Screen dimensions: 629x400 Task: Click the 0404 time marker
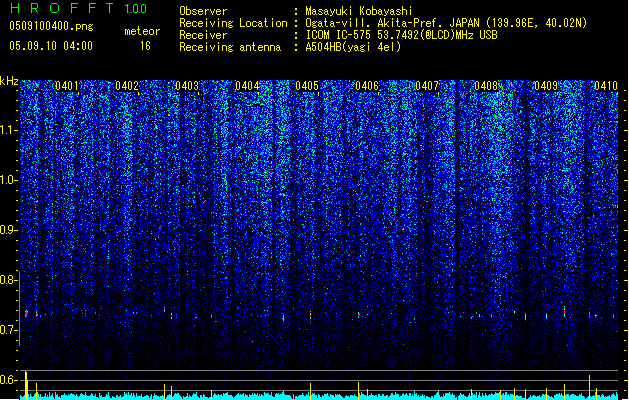coord(247,86)
